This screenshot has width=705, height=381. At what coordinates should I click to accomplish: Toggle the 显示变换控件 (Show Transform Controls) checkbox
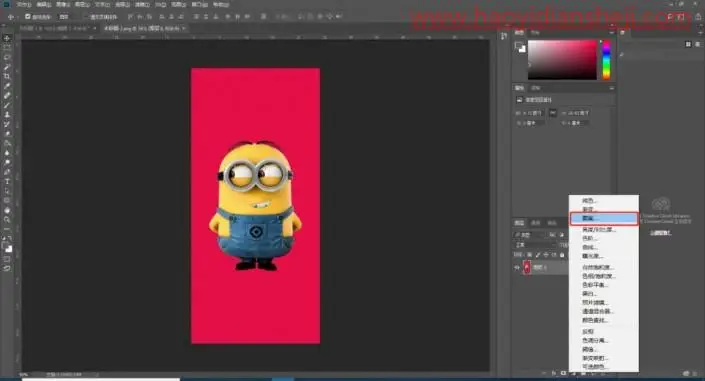pyautogui.click(x=87, y=17)
